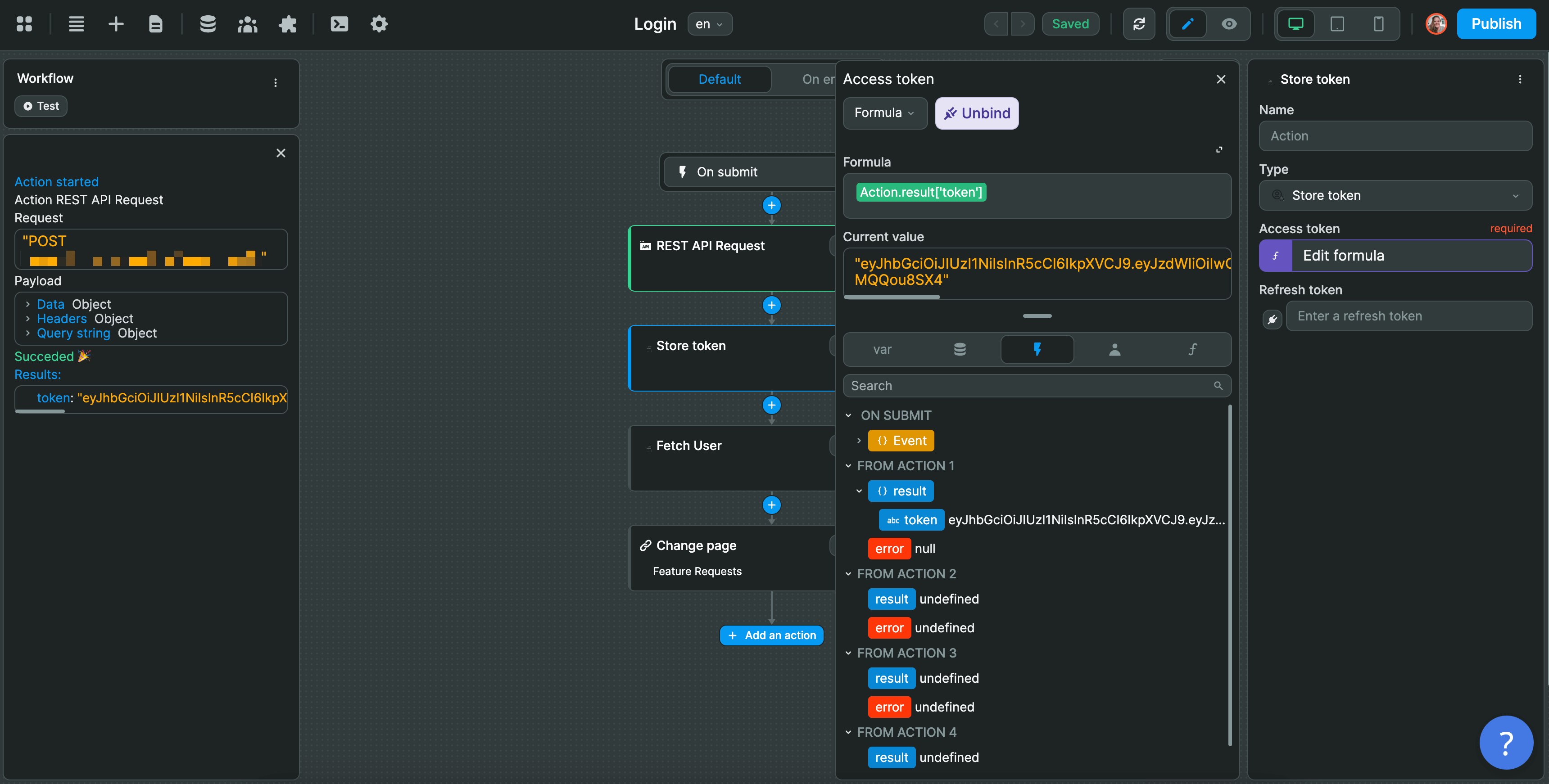Open the language en dropdown
The width and height of the screenshot is (1549, 784).
(710, 24)
